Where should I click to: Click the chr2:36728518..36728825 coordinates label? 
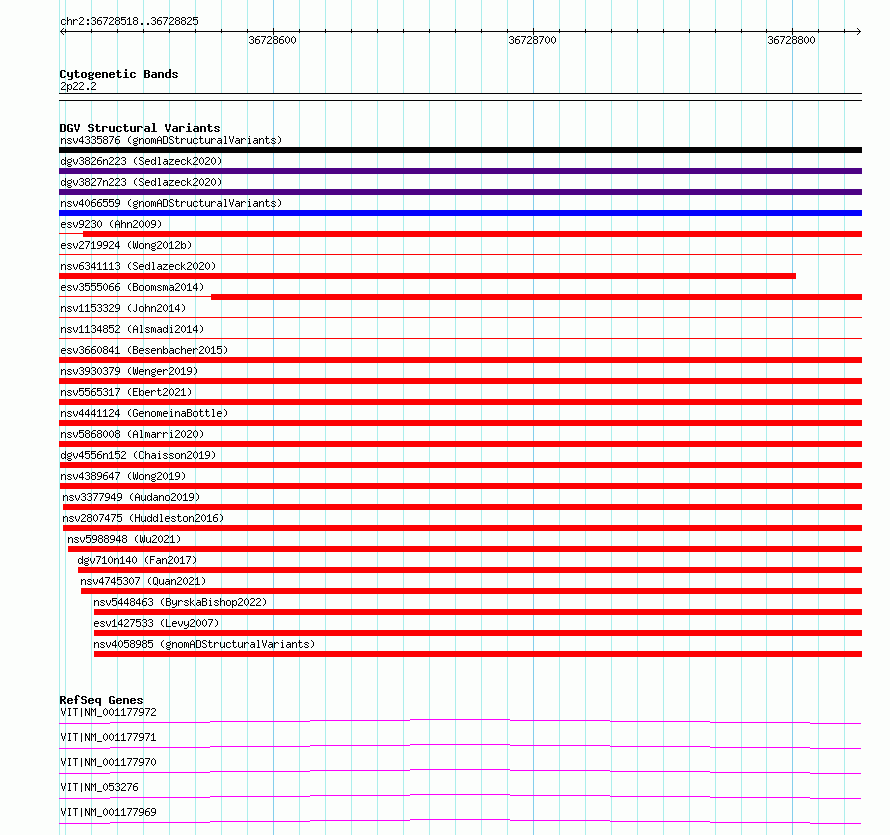pos(129,21)
